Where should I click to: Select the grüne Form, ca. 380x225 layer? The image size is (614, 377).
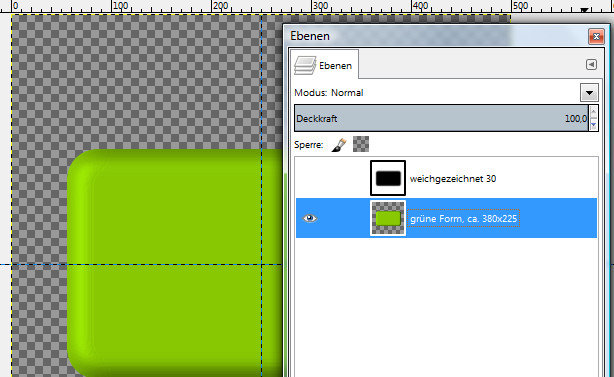point(446,218)
